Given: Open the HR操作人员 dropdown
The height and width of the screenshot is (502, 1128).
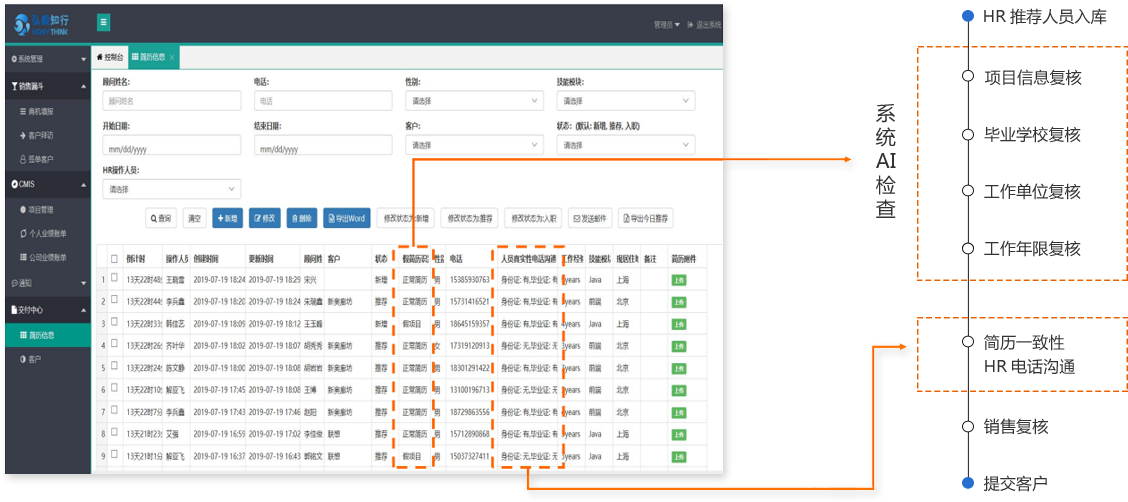Looking at the screenshot, I should point(172,189).
